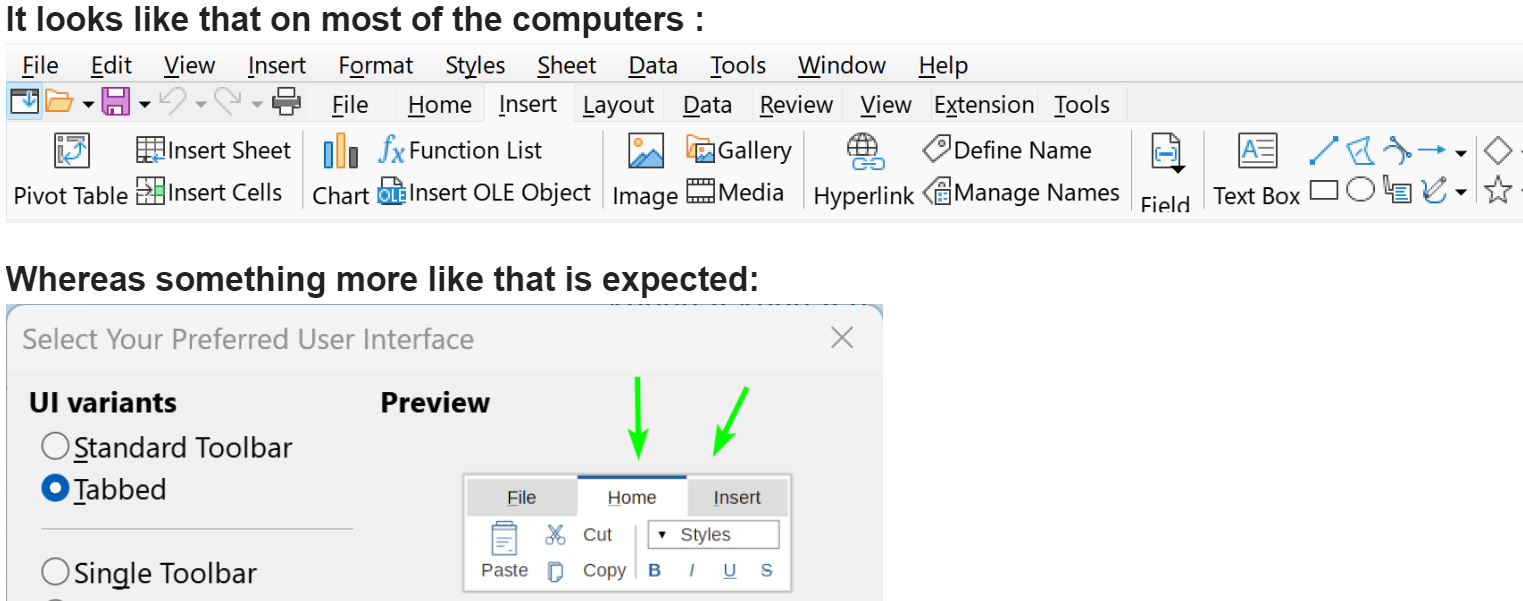The image size is (1523, 601).
Task: Select the Tabbed radio button
Action: [x=56, y=489]
